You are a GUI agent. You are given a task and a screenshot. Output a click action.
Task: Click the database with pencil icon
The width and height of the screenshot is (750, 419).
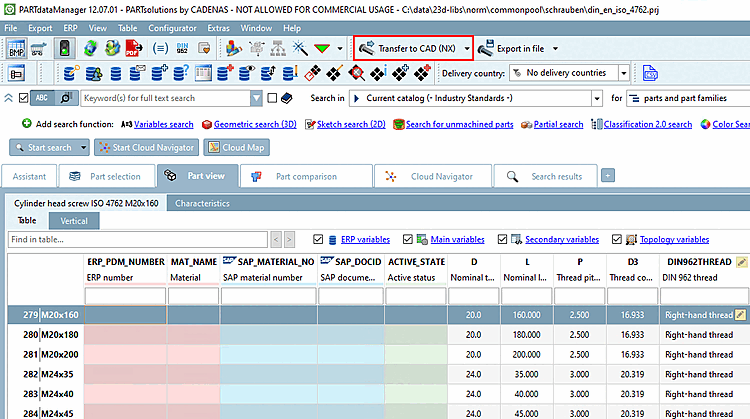coord(290,73)
